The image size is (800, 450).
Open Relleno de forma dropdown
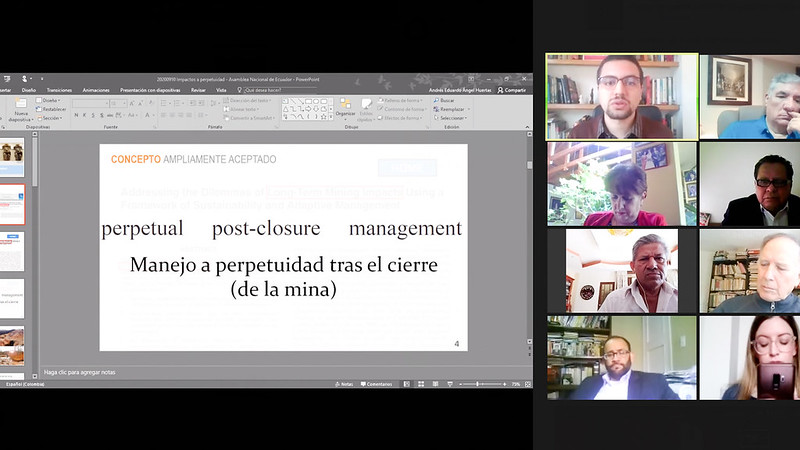[x=399, y=101]
